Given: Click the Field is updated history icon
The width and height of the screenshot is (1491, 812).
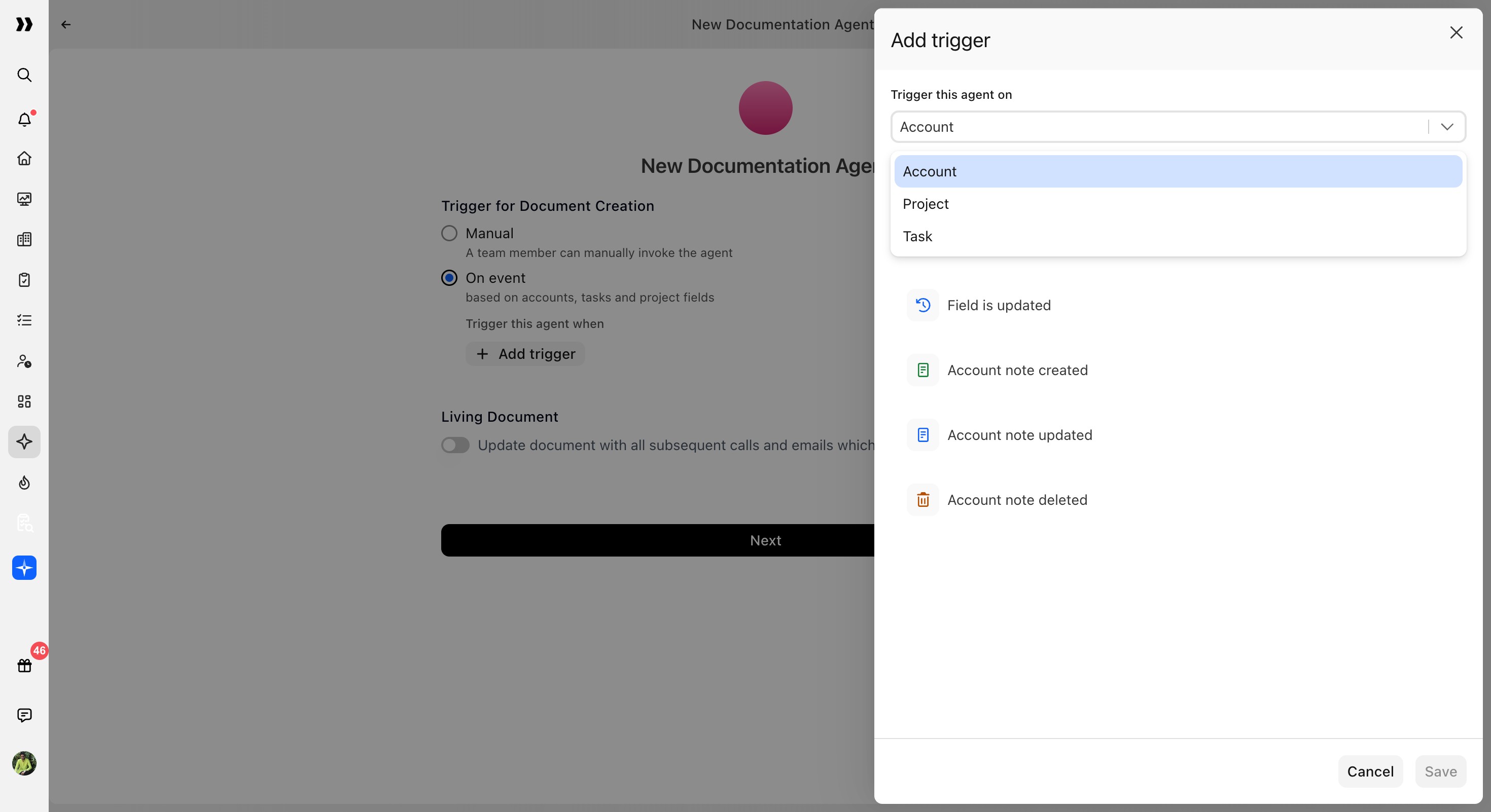Looking at the screenshot, I should click(x=923, y=305).
